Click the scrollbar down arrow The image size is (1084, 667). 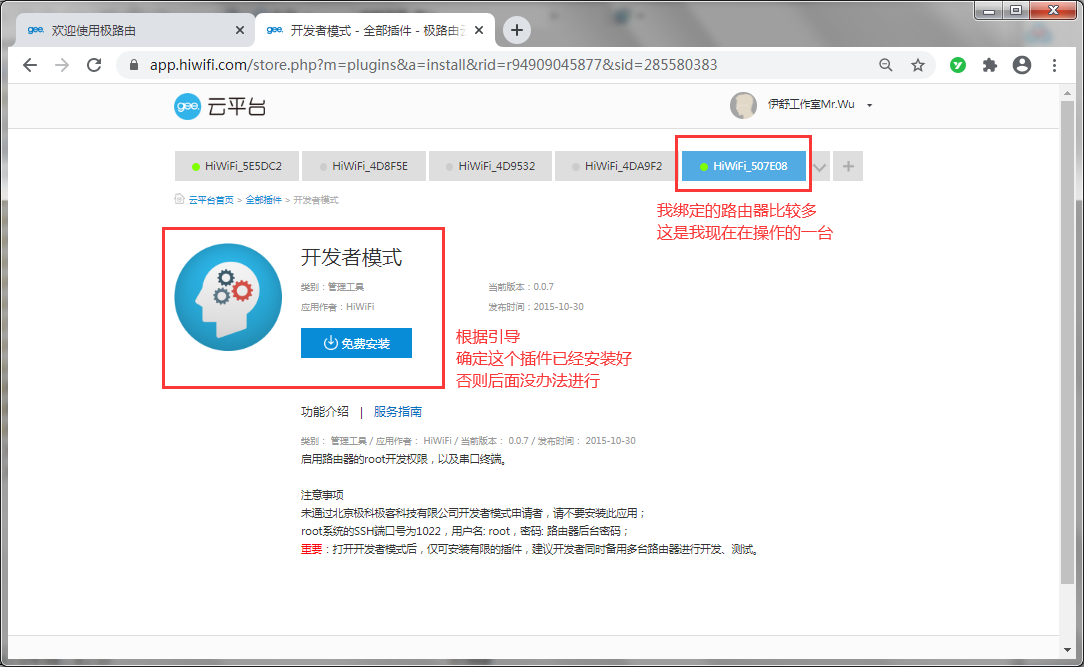pos(1067,650)
